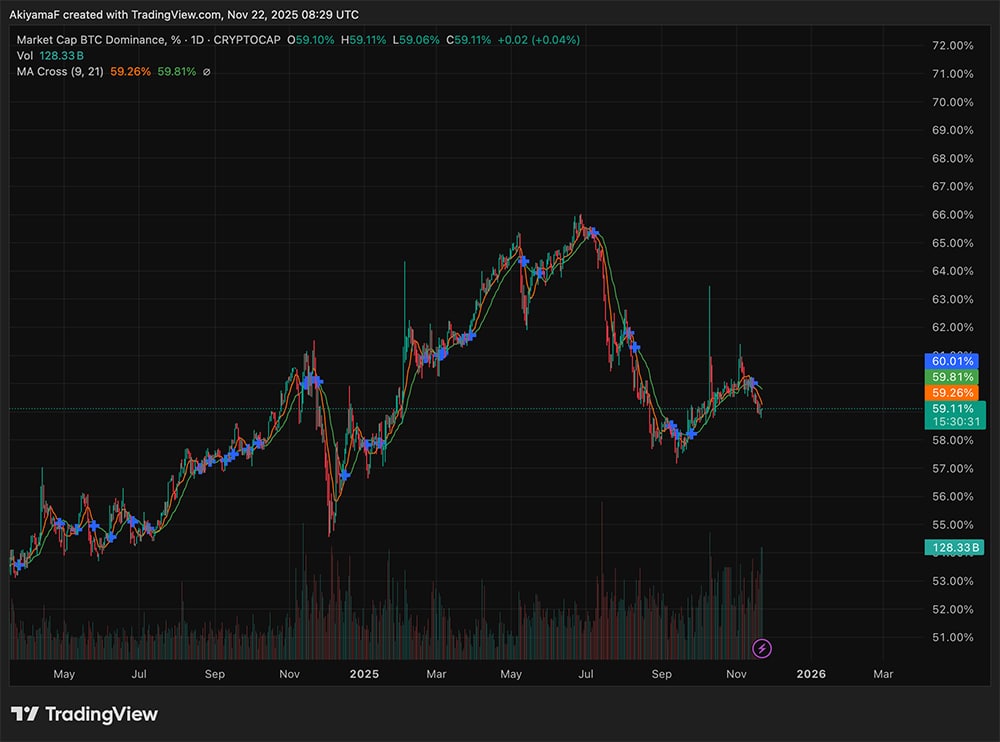Click the O59.10% open value in the legend

point(309,41)
